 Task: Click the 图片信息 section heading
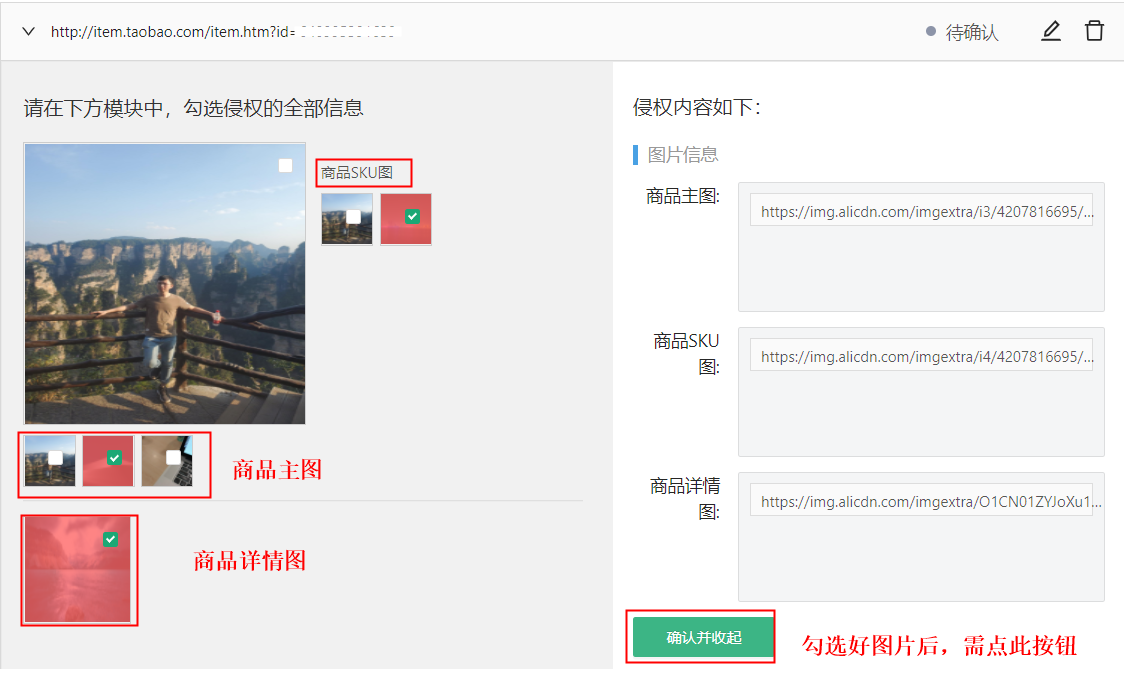682,154
